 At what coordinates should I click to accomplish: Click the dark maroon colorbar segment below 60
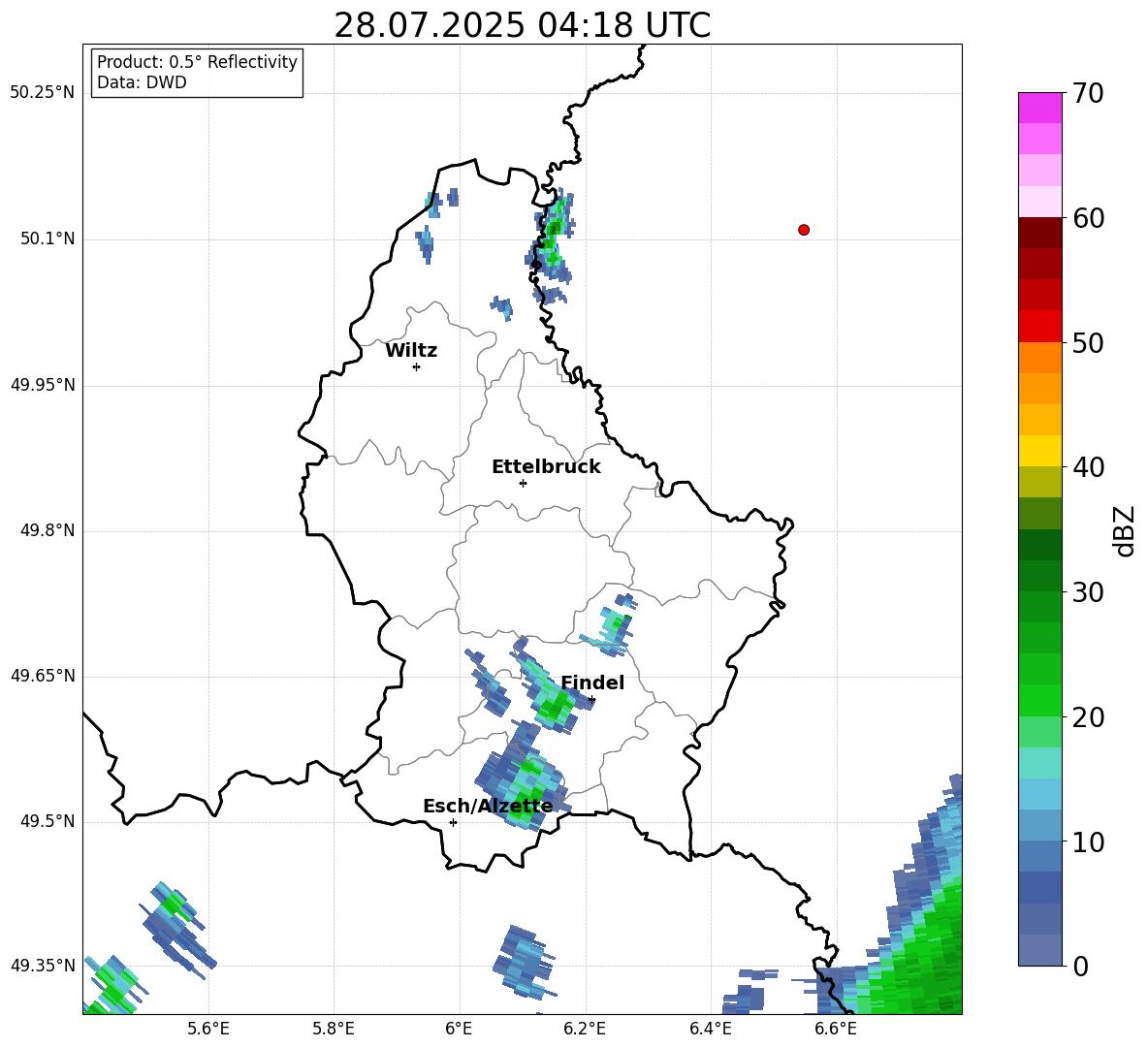click(x=1039, y=233)
